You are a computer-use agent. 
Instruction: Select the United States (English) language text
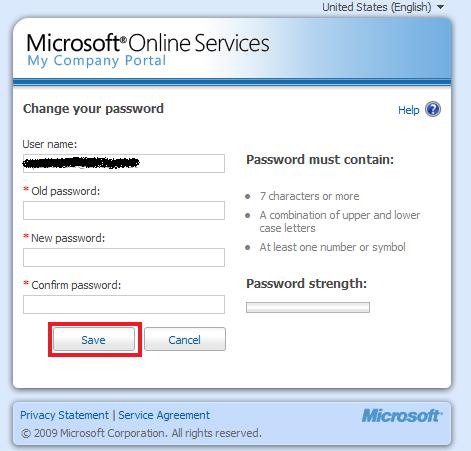pos(377,7)
